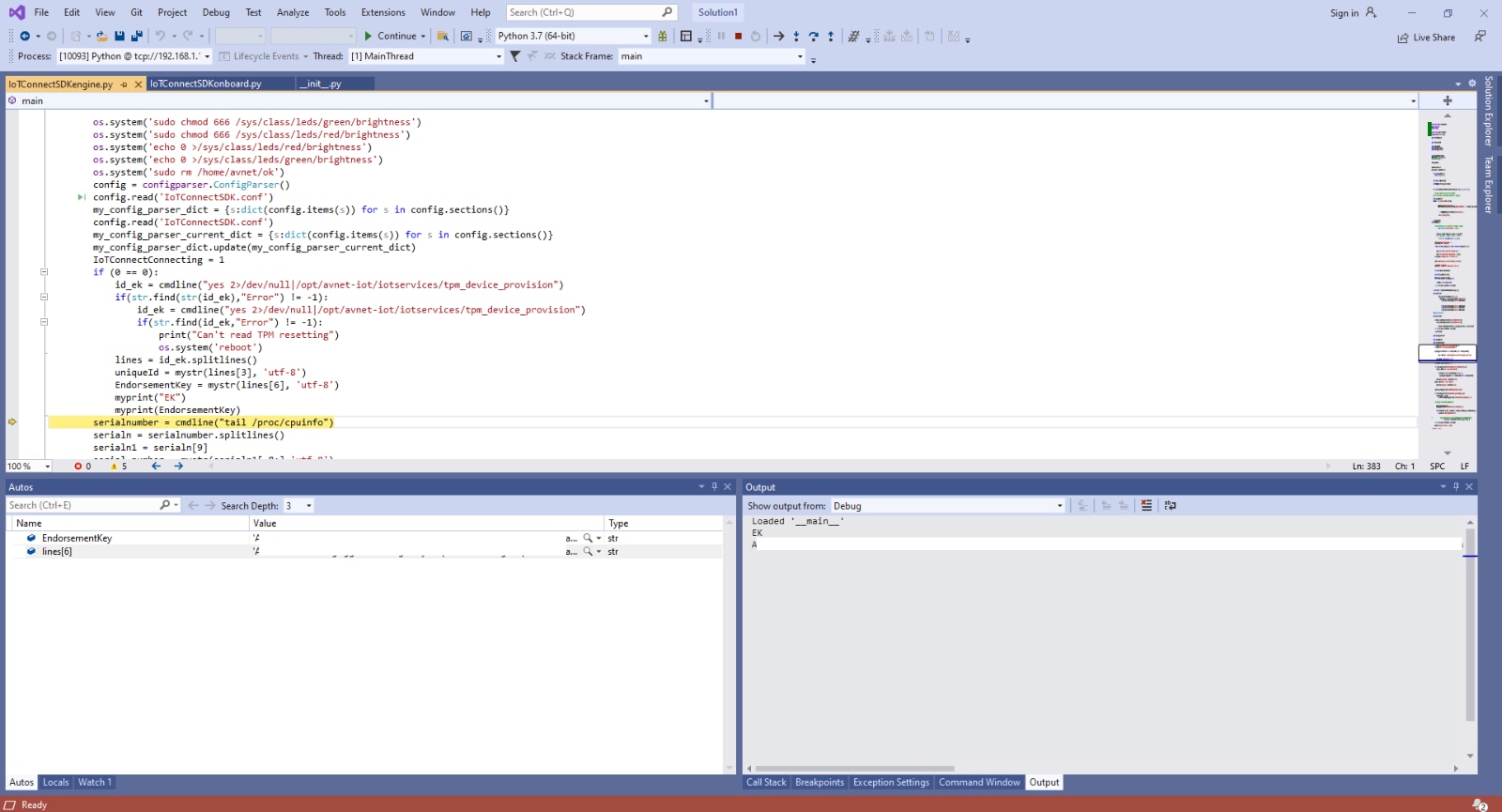The image size is (1502, 812).
Task: Collapse the first str.find if block
Action: (x=44, y=297)
